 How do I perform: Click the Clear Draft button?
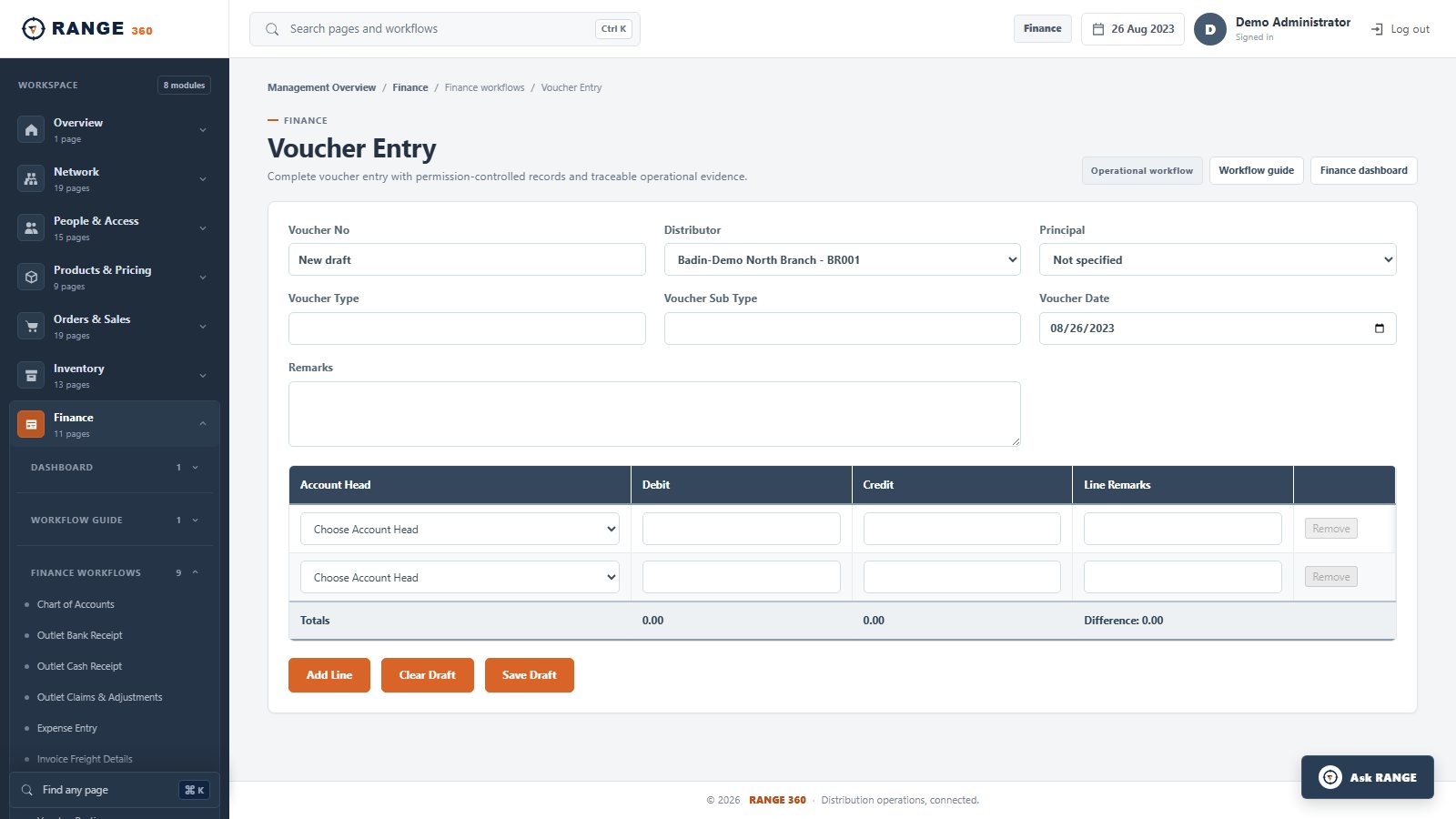(428, 675)
